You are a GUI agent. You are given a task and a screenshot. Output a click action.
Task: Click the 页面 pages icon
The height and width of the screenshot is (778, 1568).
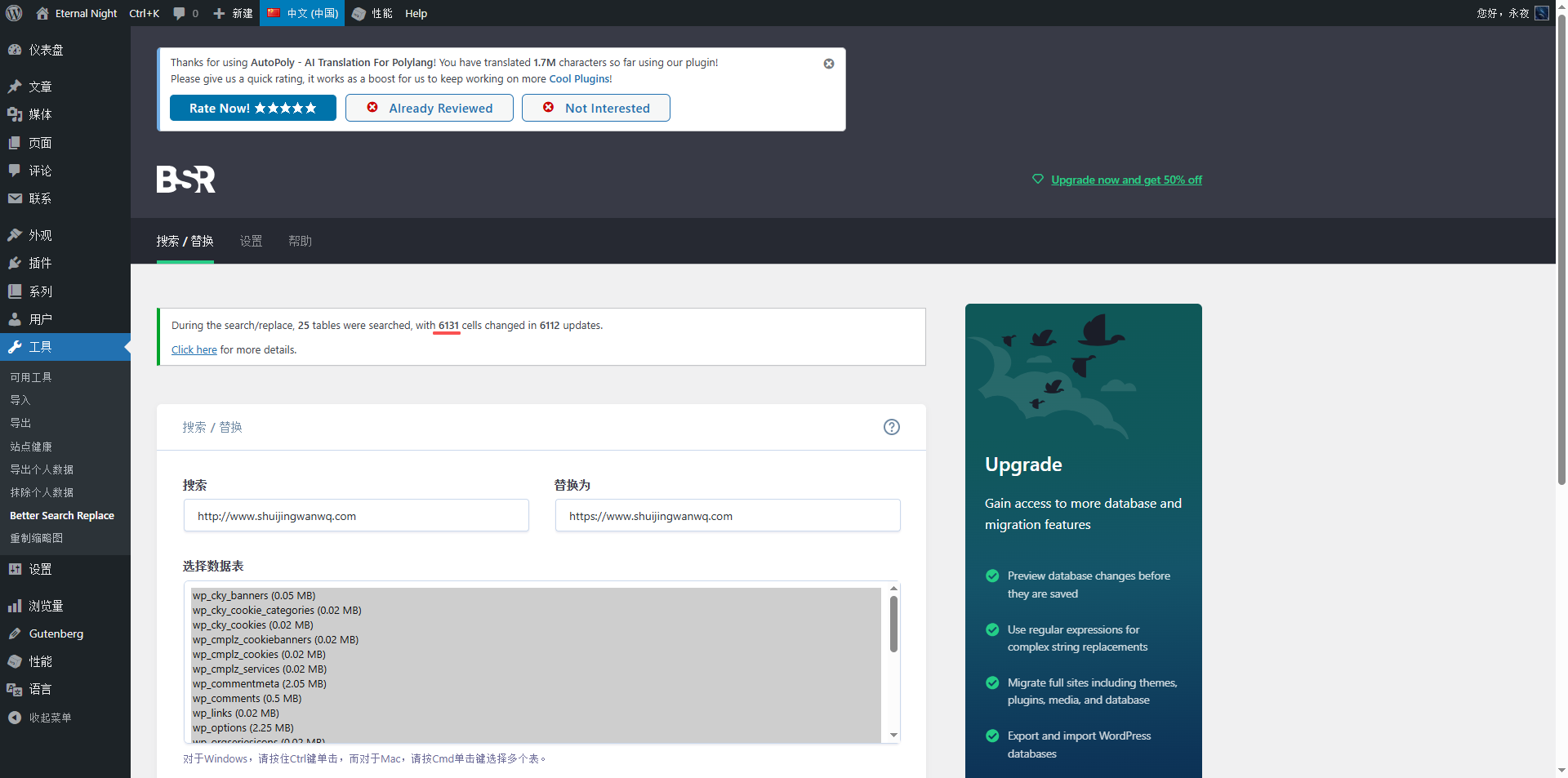point(15,143)
